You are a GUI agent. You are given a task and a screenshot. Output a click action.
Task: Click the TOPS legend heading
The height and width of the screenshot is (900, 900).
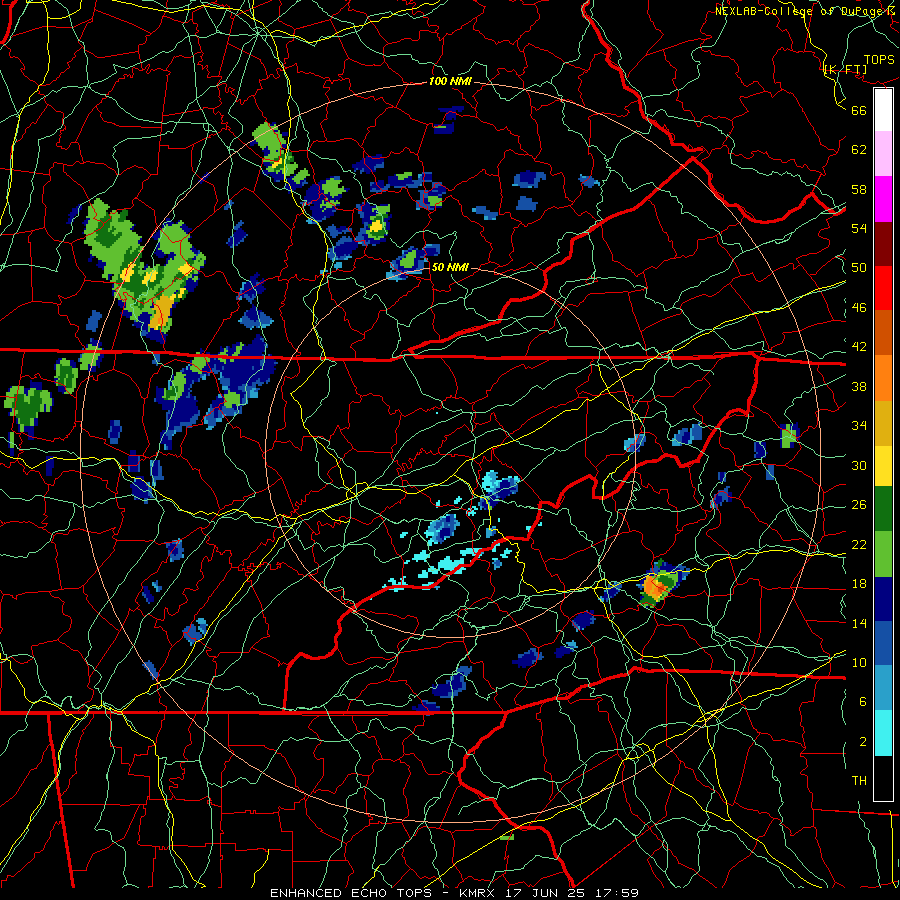tap(879, 60)
